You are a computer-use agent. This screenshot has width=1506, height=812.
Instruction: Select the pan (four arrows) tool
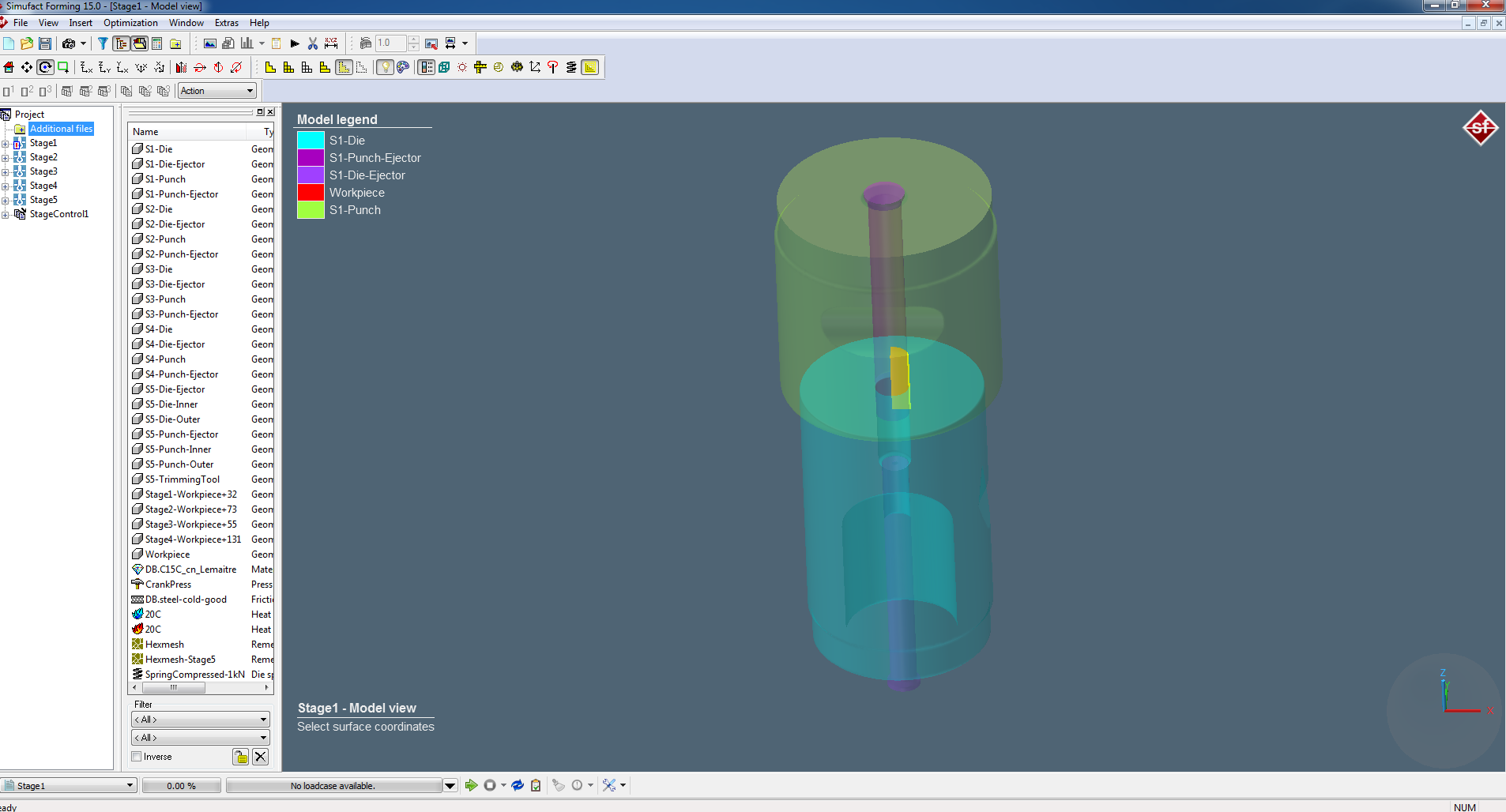pos(27,67)
